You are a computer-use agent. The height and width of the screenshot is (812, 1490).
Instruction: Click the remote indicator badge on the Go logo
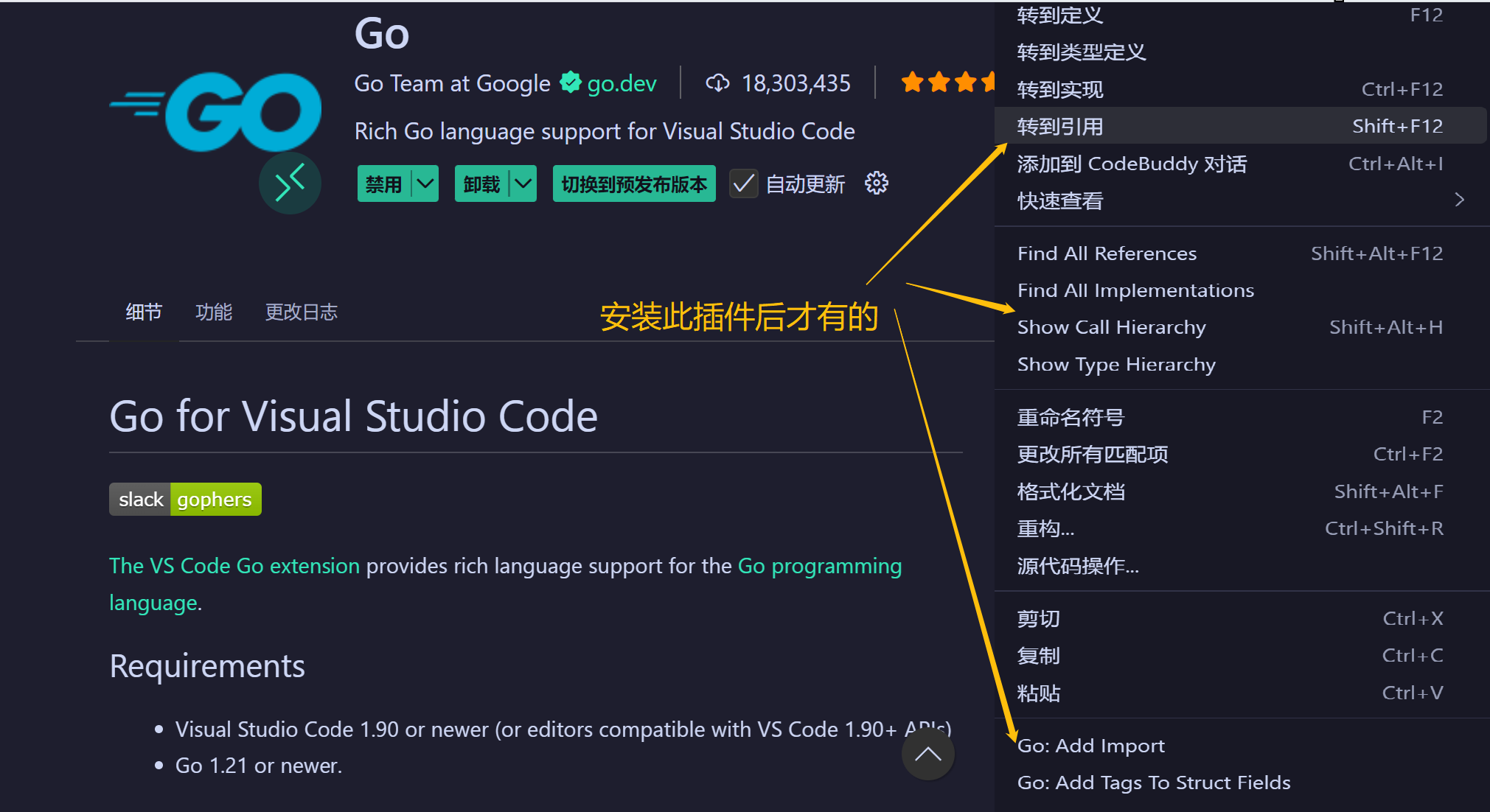pos(290,183)
